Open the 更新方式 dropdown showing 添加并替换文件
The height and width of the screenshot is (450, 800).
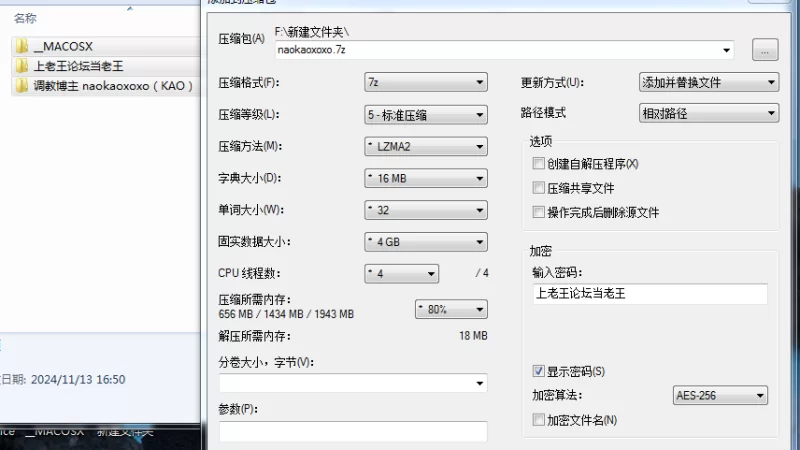point(709,82)
